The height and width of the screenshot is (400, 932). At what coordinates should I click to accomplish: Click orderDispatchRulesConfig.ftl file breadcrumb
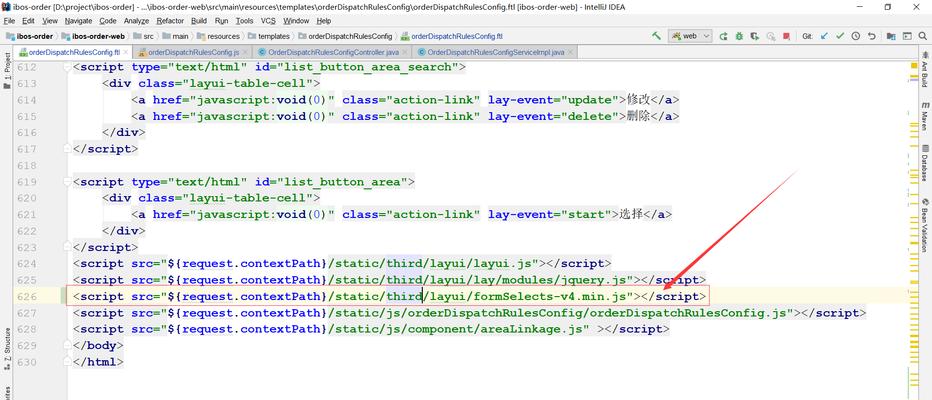tap(452, 36)
